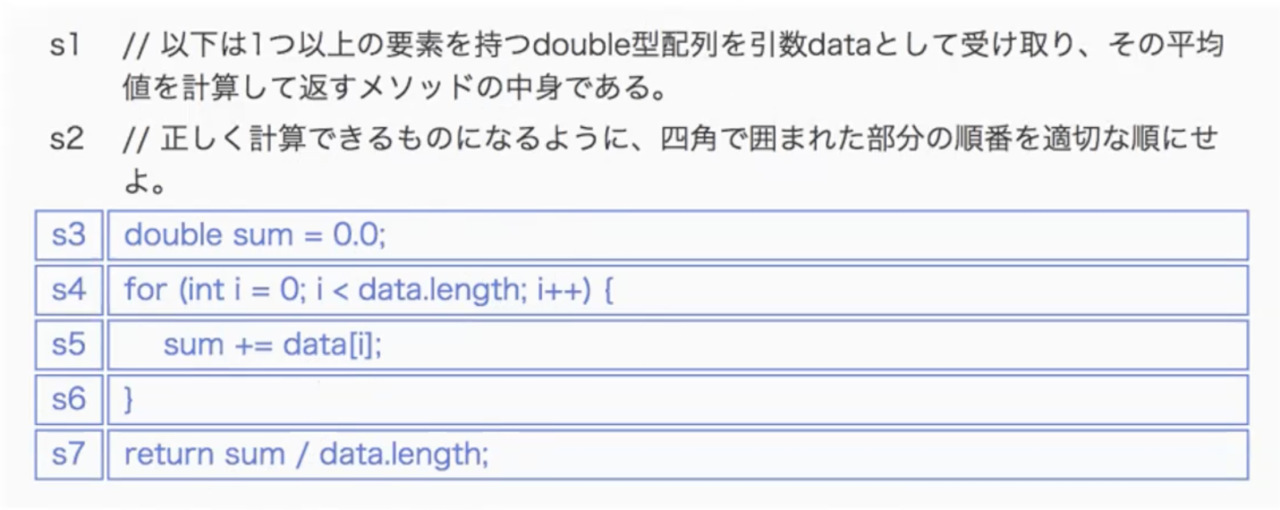This screenshot has height=510, width=1280.
Task: Click the s4 label box
Action: click(x=68, y=290)
